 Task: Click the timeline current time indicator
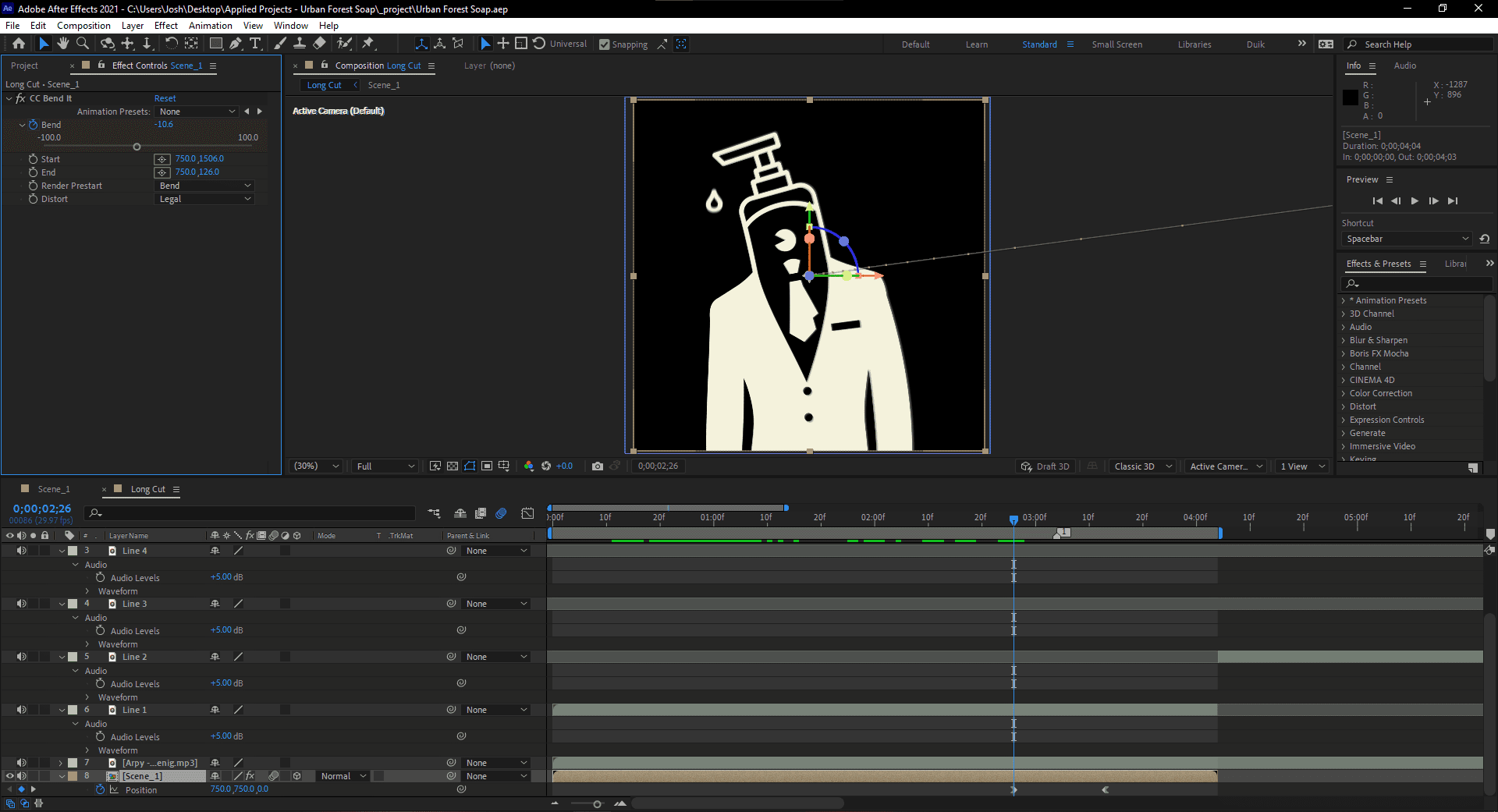point(1013,519)
